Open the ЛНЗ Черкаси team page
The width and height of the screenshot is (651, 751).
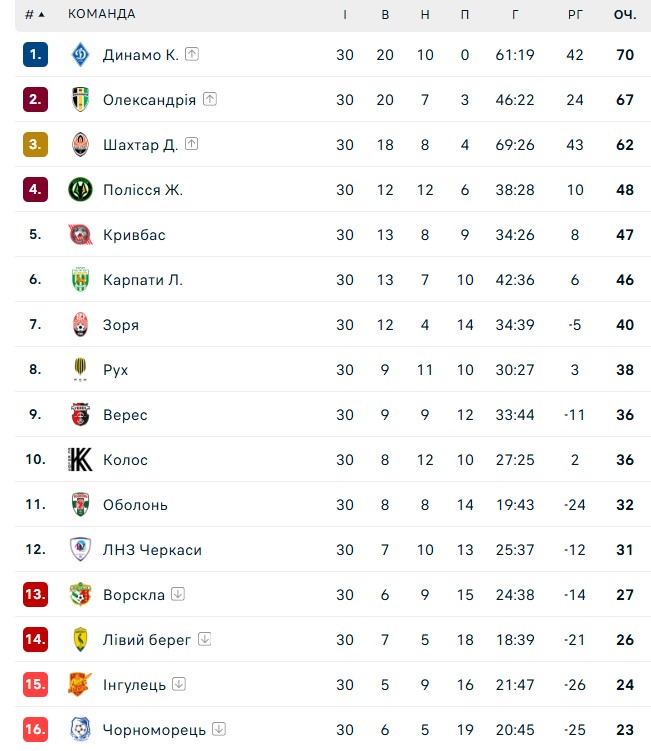click(x=152, y=550)
